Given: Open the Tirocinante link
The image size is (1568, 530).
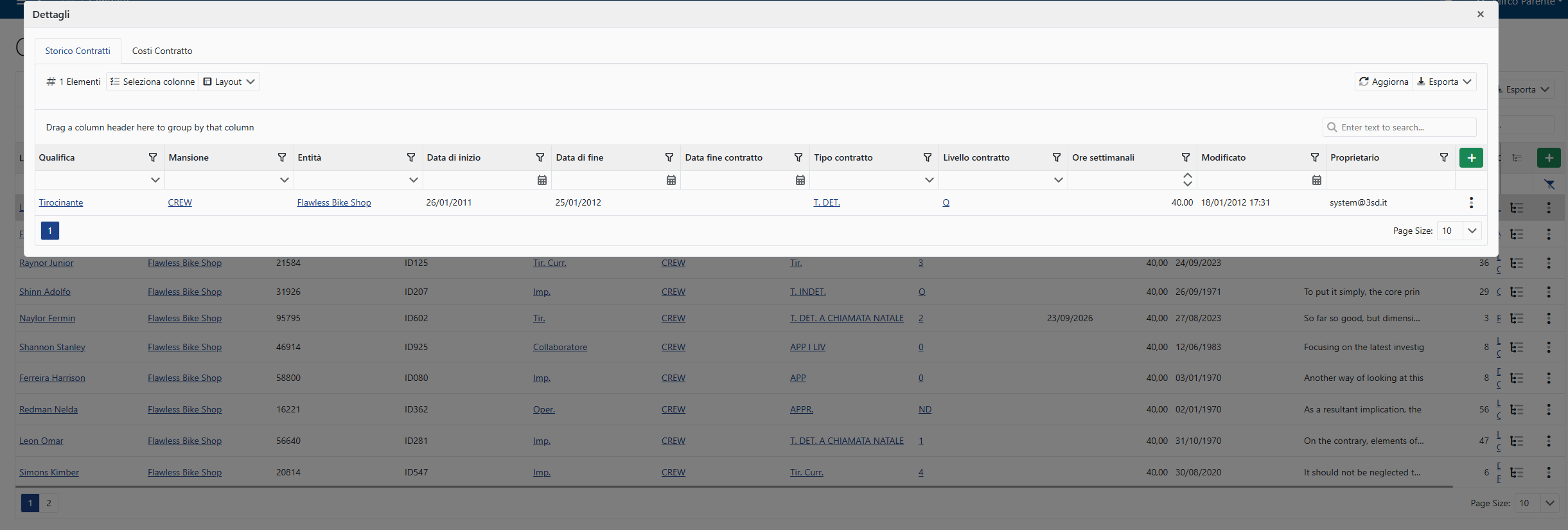Looking at the screenshot, I should (61, 202).
